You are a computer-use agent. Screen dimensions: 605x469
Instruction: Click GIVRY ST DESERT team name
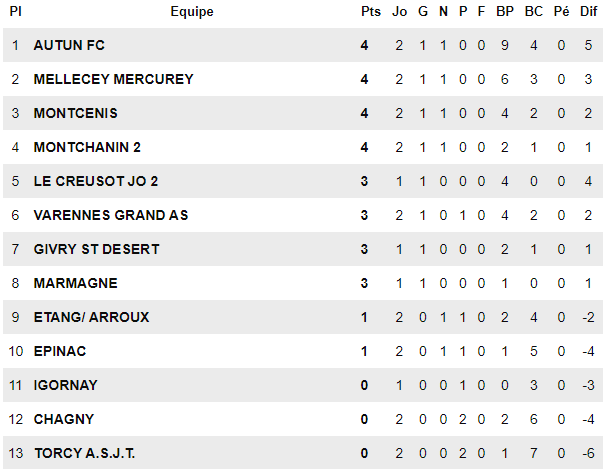point(96,249)
